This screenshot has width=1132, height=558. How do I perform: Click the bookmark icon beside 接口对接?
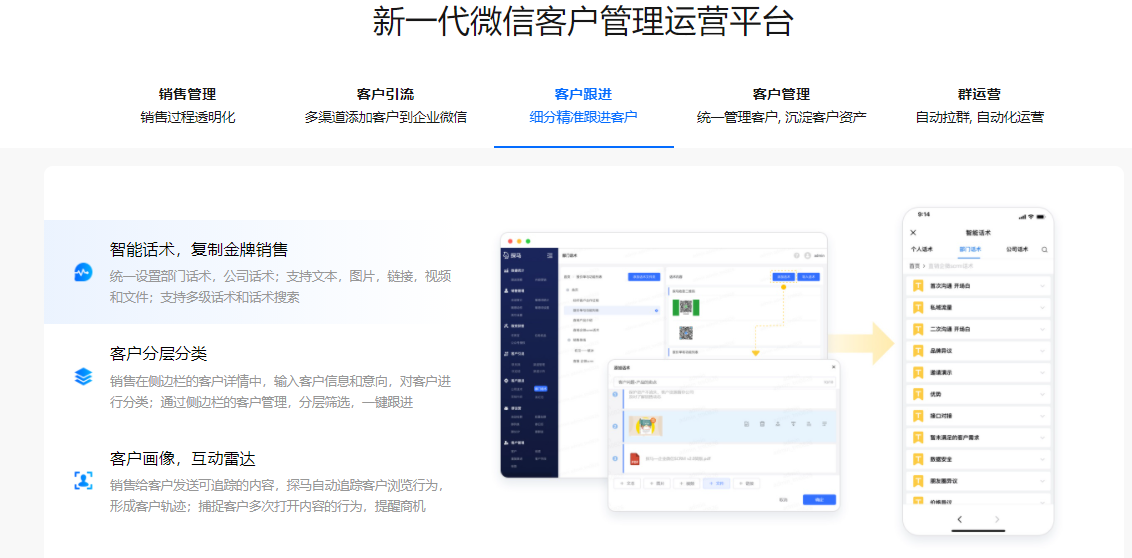(918, 416)
